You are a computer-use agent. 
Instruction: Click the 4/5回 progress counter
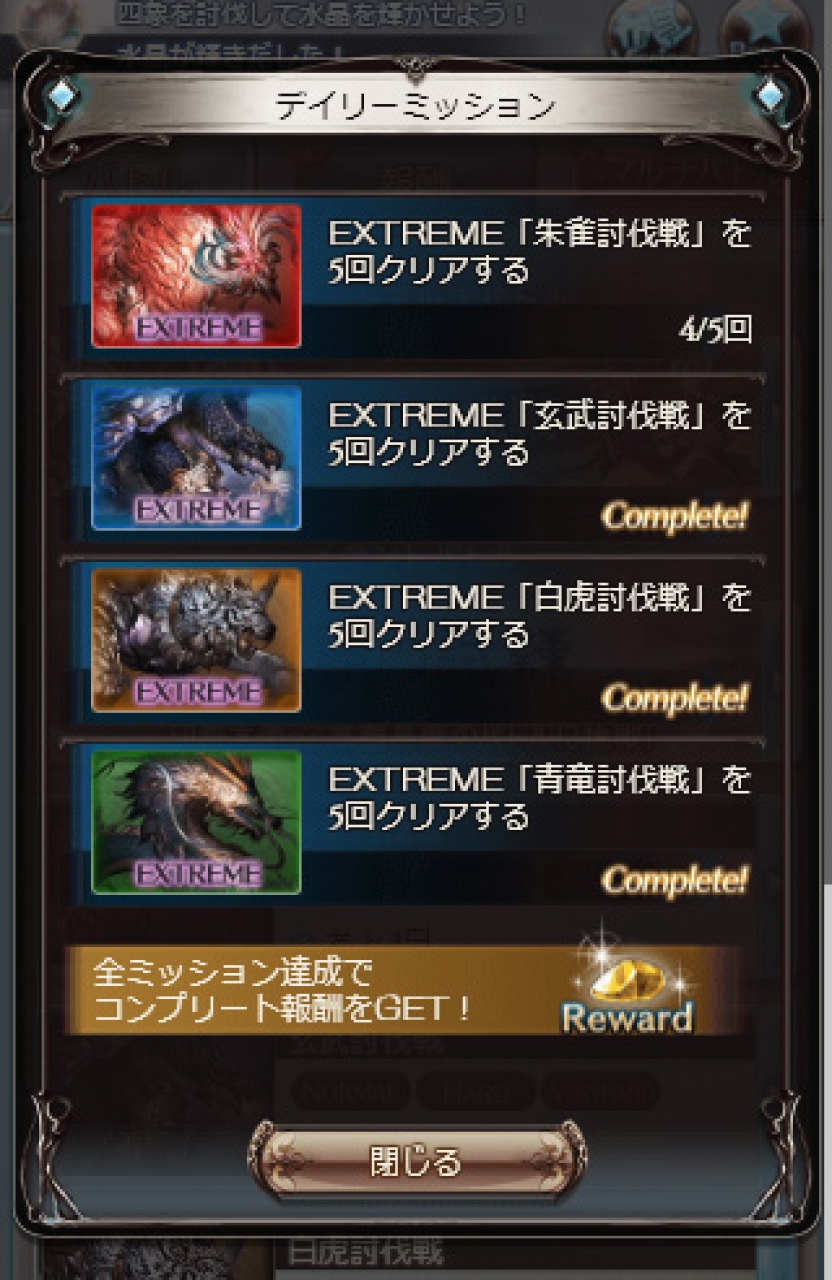tap(713, 329)
